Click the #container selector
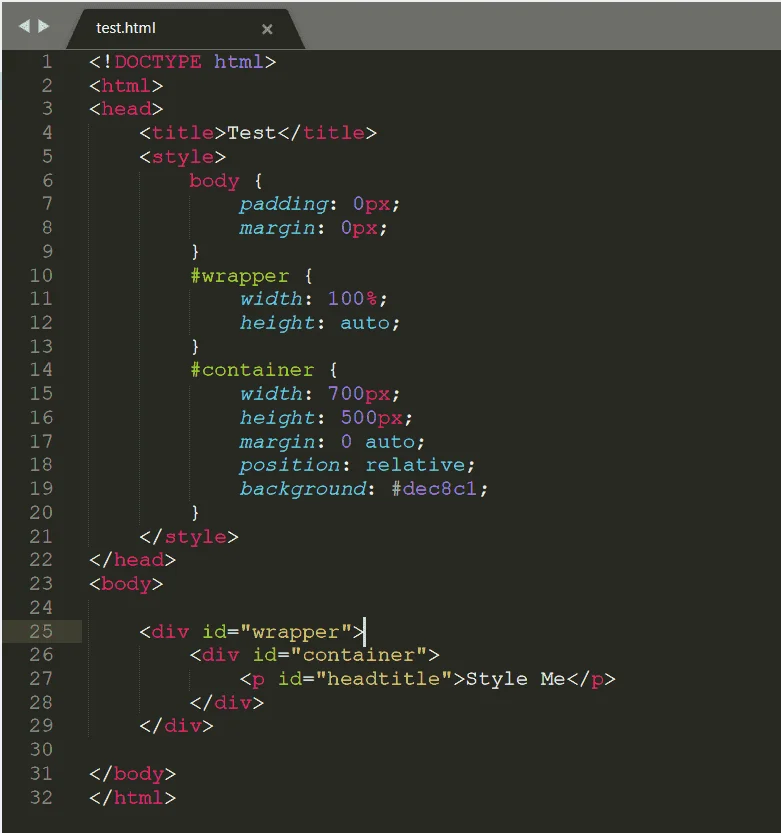 252,370
